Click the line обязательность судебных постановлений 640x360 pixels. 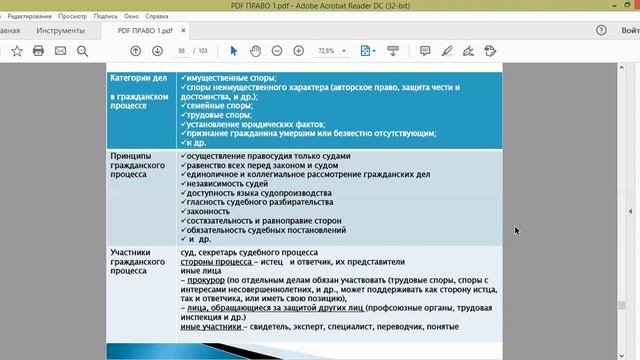264,230
